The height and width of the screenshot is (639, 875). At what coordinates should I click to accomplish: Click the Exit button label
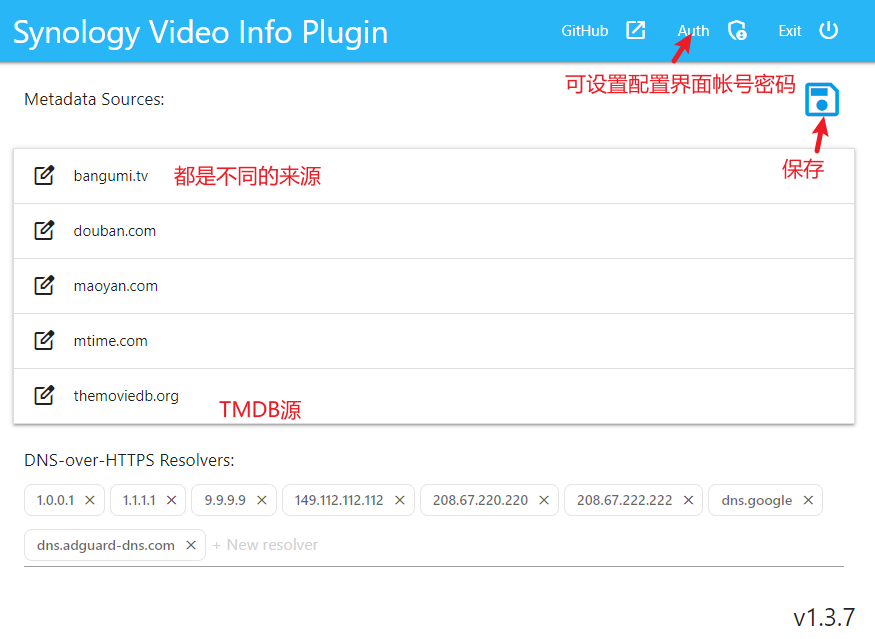pos(790,31)
